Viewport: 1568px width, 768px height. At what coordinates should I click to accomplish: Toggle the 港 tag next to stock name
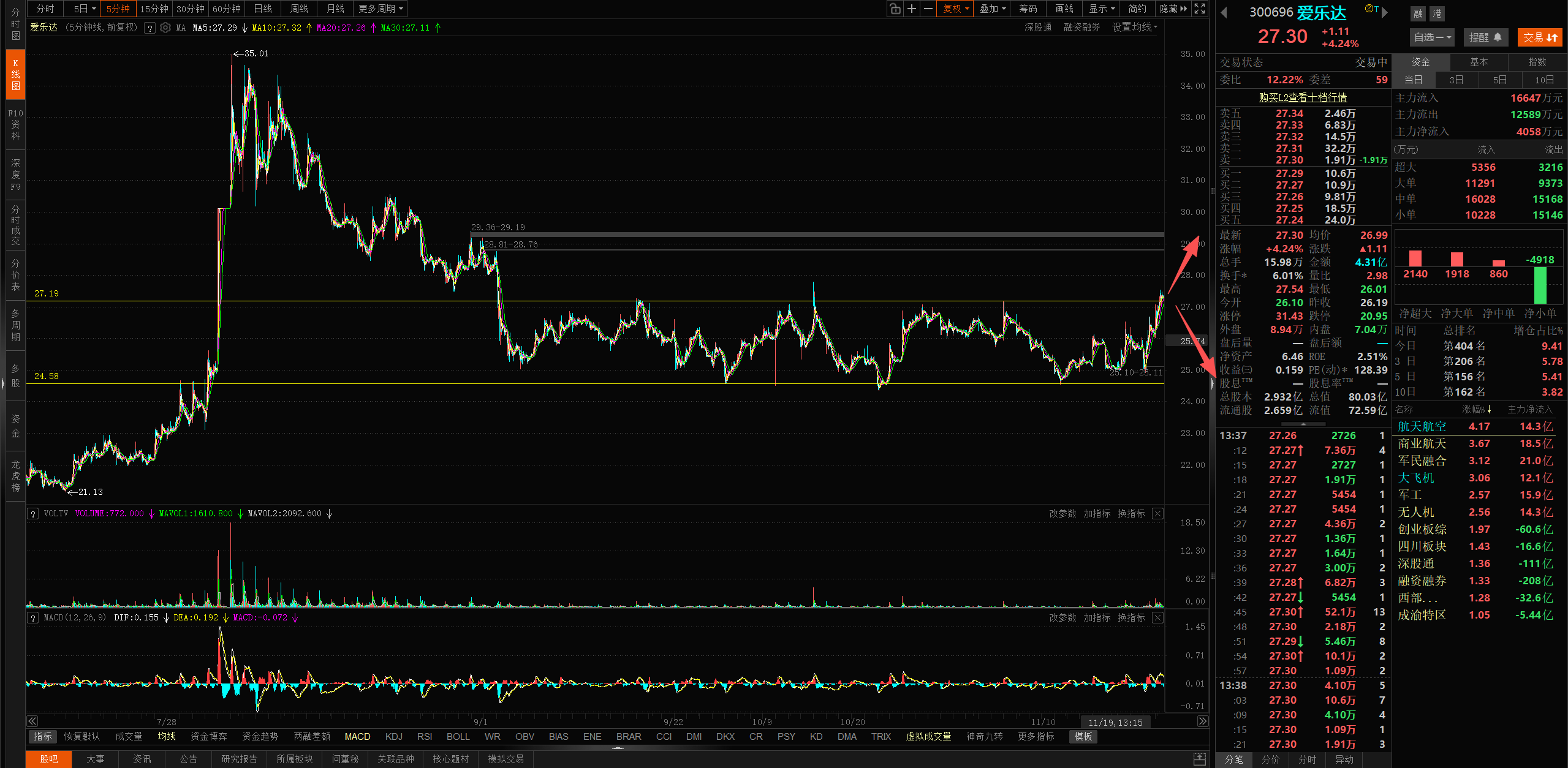point(1437,13)
